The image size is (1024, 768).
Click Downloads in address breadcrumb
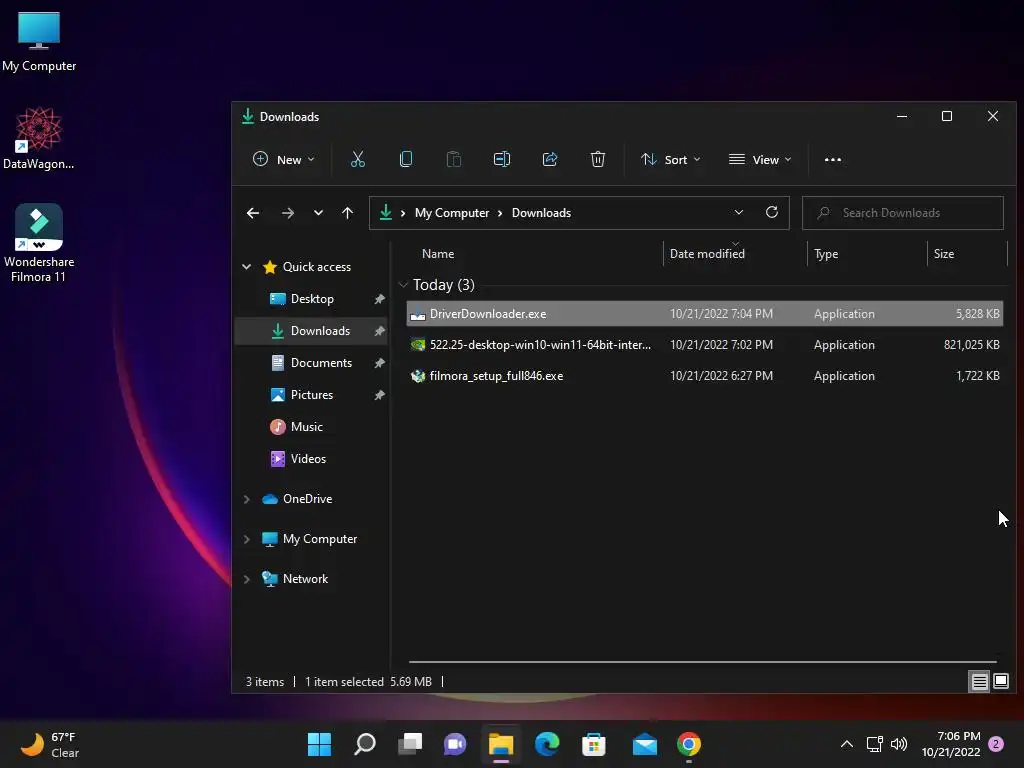pyautogui.click(x=541, y=213)
